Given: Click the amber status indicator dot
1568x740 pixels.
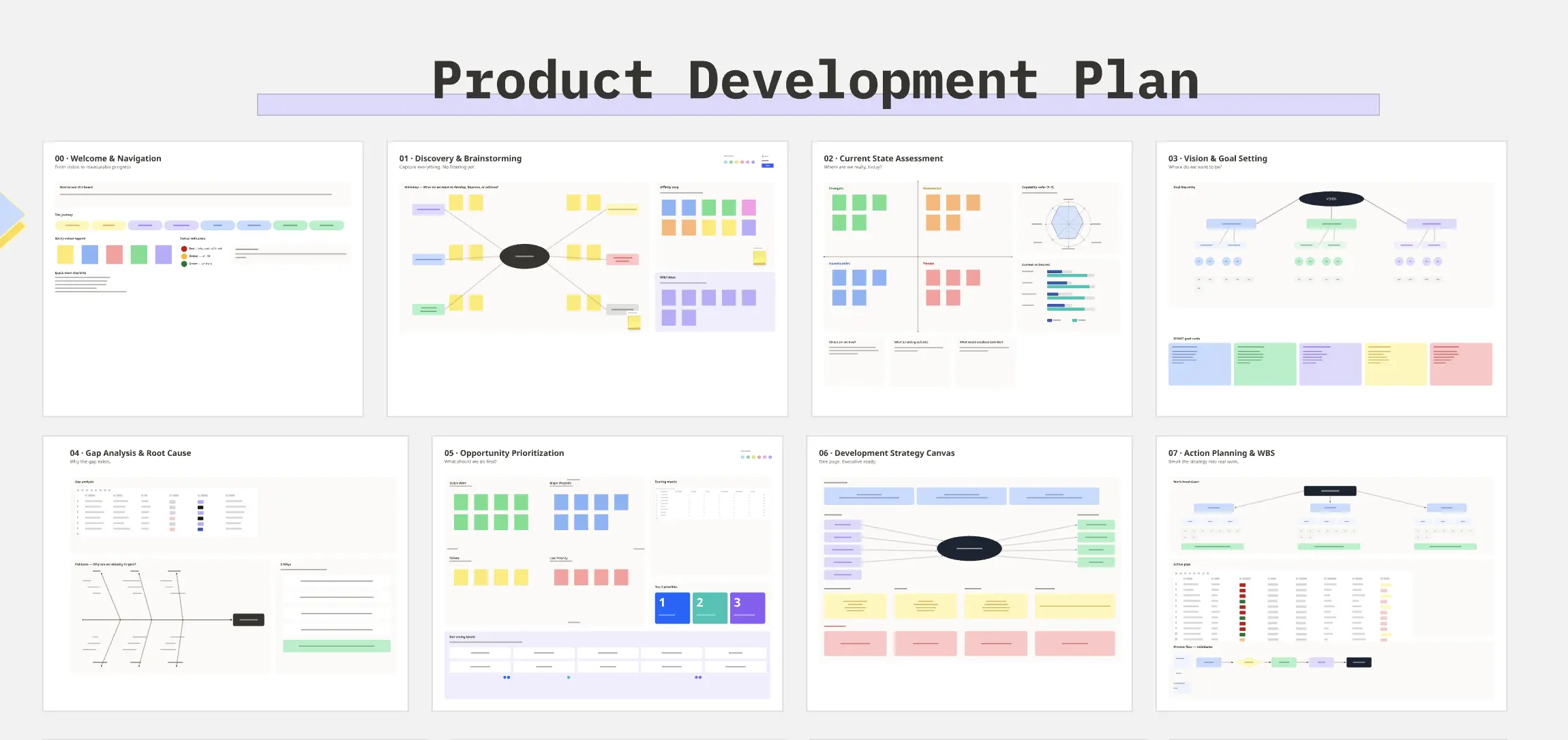Looking at the screenshot, I should pos(184,256).
